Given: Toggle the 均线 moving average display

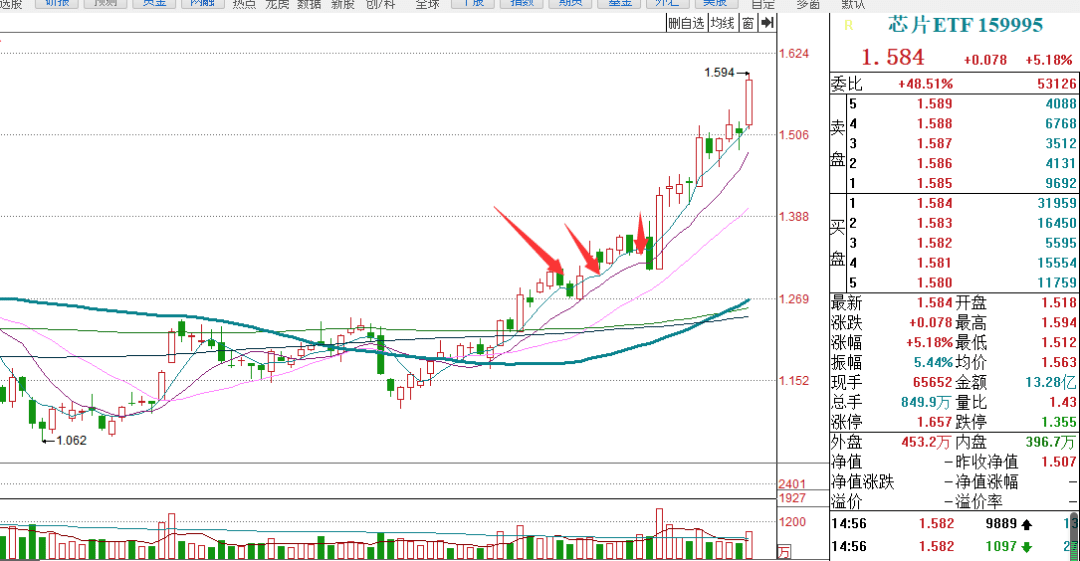Looking at the screenshot, I should coord(723,23).
